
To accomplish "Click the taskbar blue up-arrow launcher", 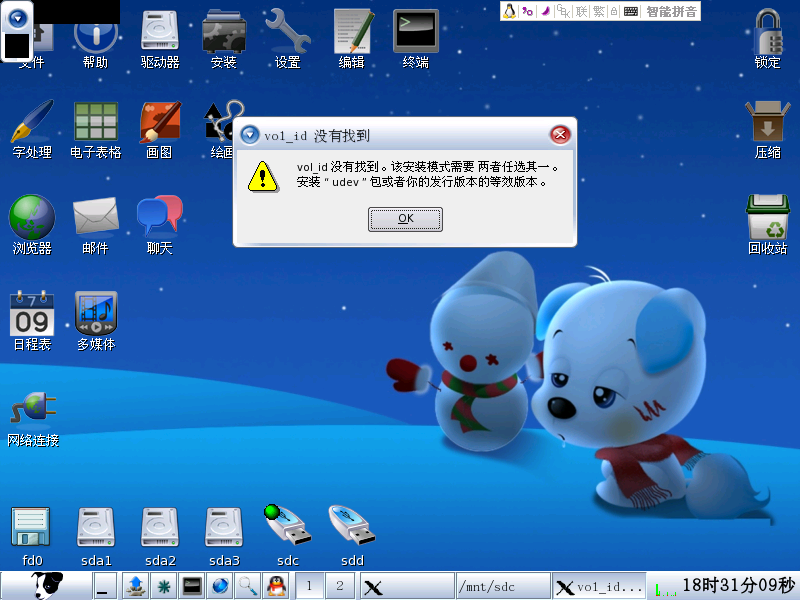I will tap(136, 586).
